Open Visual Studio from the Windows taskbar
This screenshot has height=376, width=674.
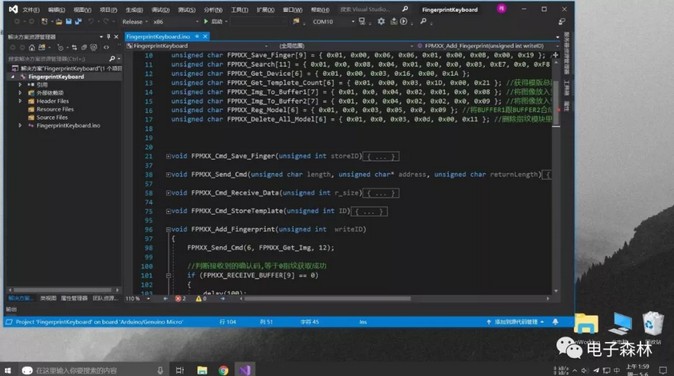click(245, 370)
